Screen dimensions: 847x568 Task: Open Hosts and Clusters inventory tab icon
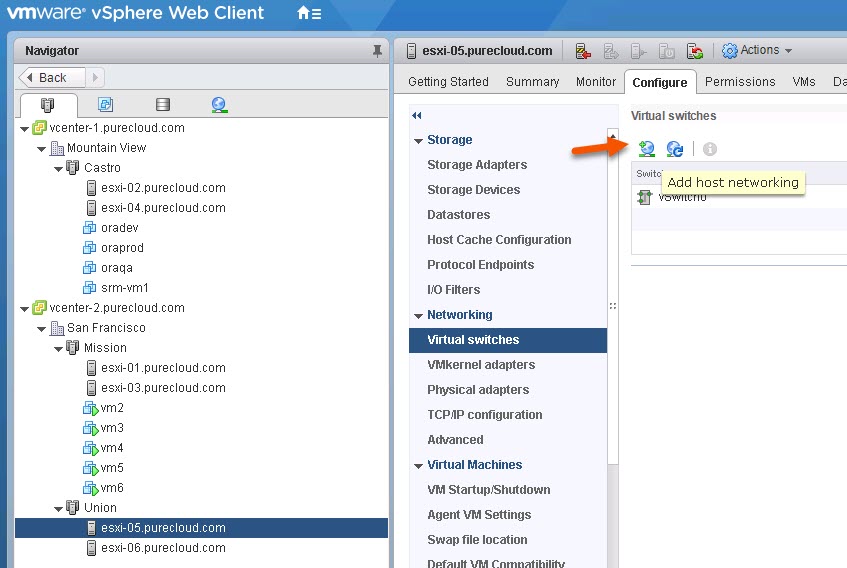click(48, 104)
